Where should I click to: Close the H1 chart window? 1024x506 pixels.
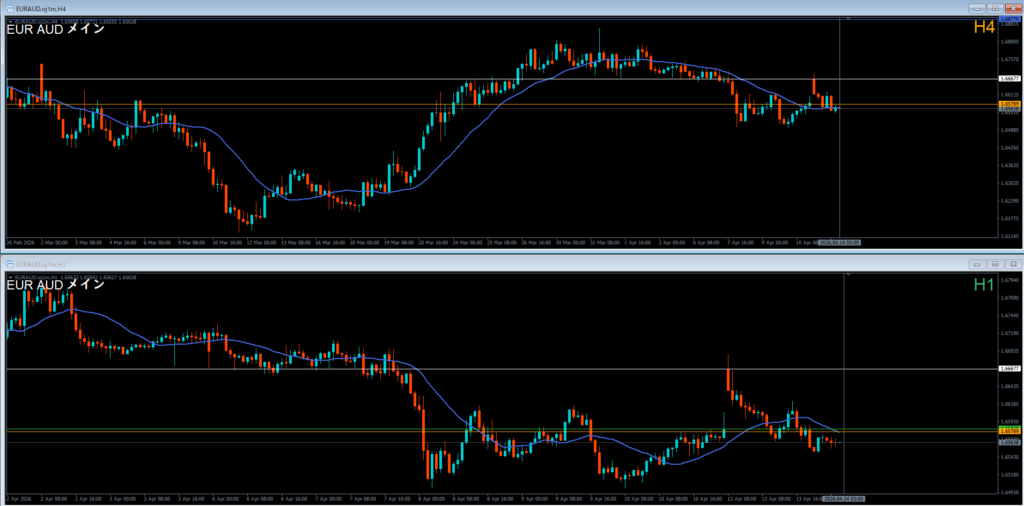tap(1012, 264)
